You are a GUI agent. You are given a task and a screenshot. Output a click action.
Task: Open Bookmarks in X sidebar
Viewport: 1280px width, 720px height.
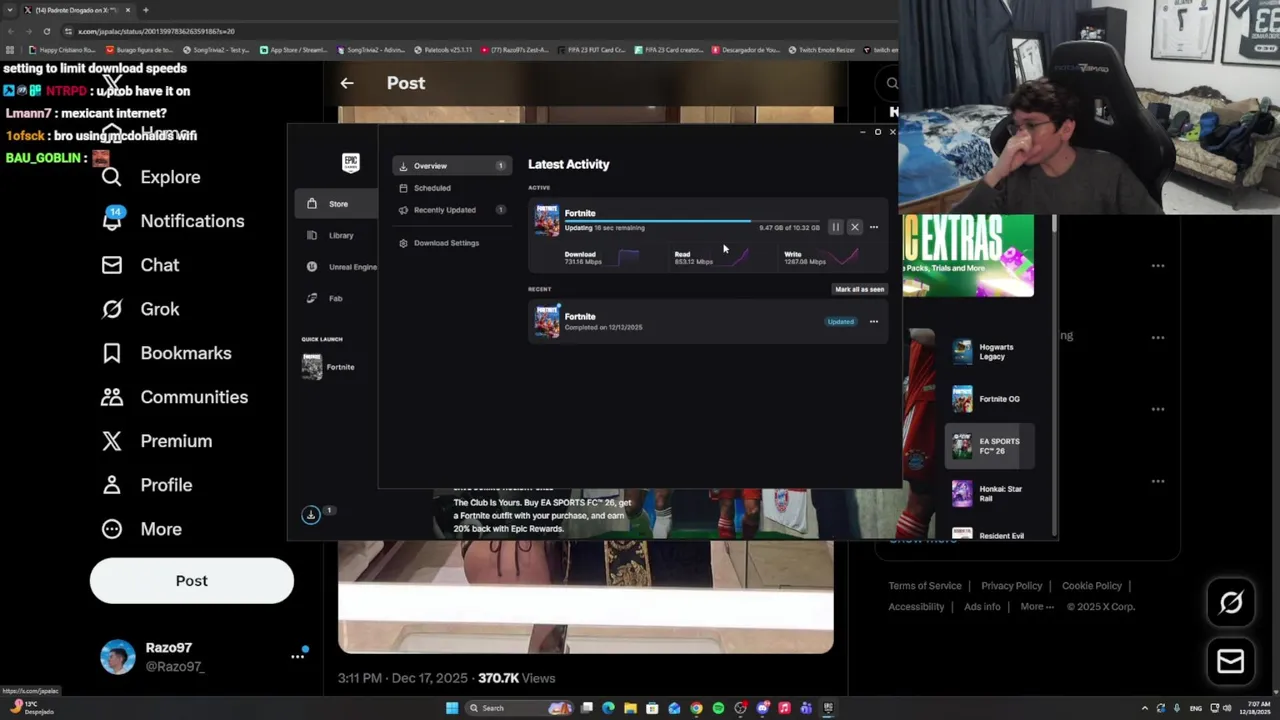point(166,353)
